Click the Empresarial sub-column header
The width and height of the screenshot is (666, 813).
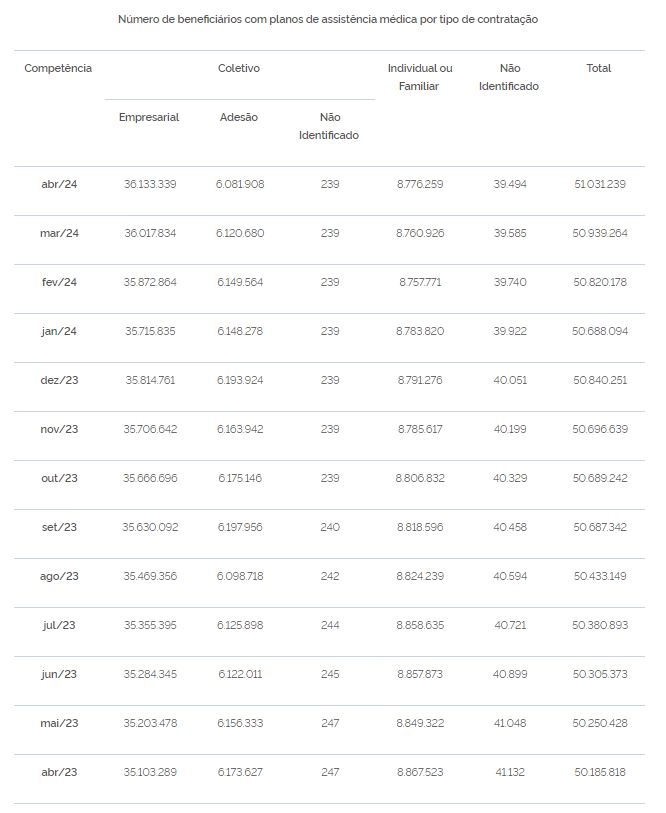pos(149,117)
